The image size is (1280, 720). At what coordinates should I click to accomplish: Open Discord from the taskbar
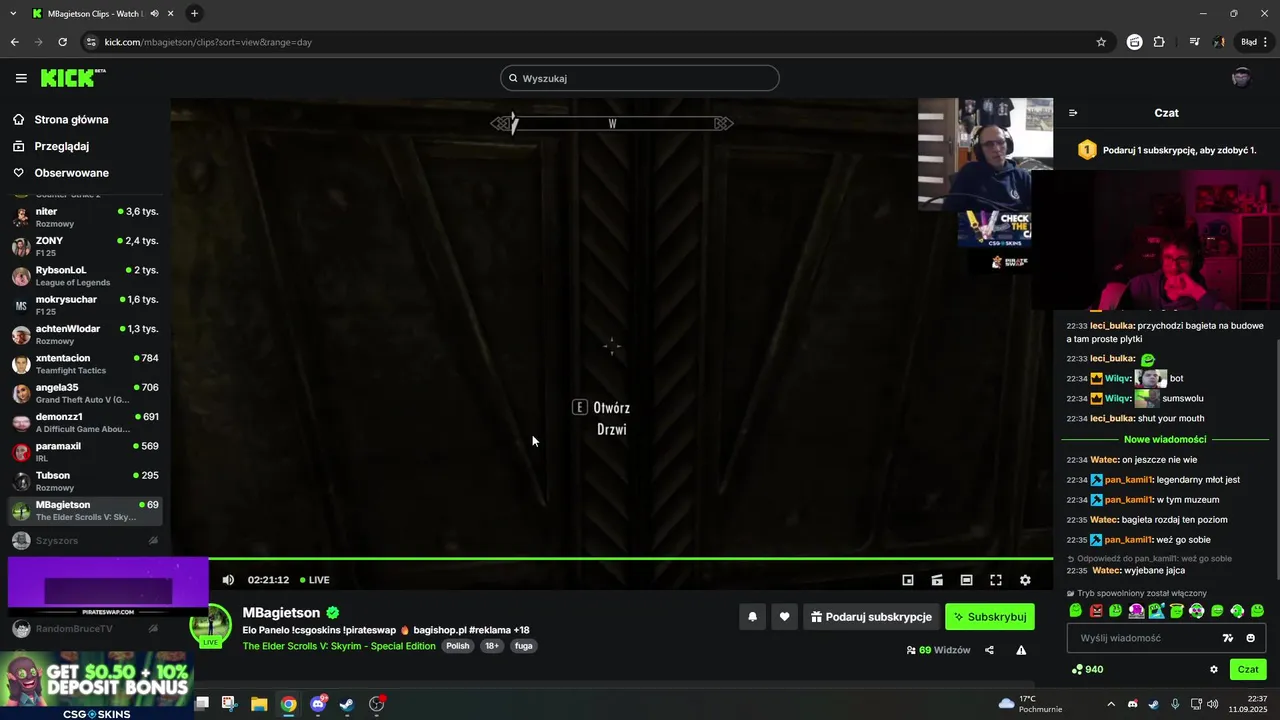tap(319, 704)
